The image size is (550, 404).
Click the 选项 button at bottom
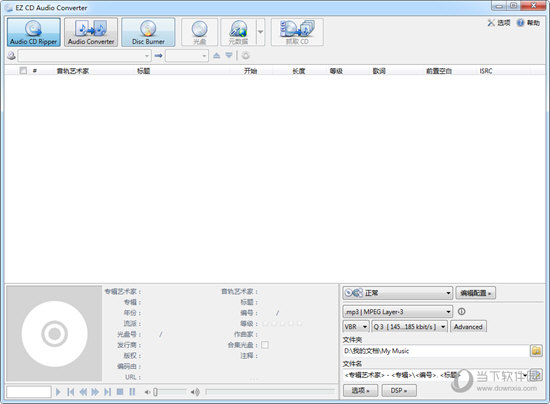click(361, 390)
